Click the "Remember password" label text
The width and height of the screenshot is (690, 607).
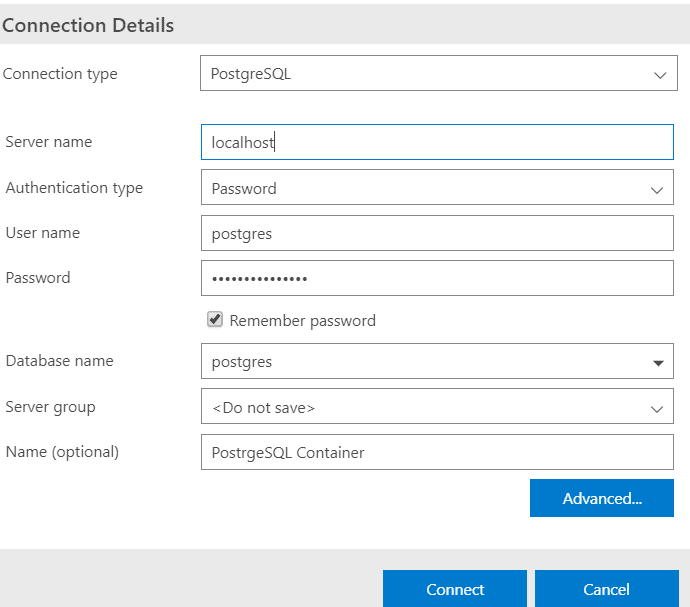[302, 321]
